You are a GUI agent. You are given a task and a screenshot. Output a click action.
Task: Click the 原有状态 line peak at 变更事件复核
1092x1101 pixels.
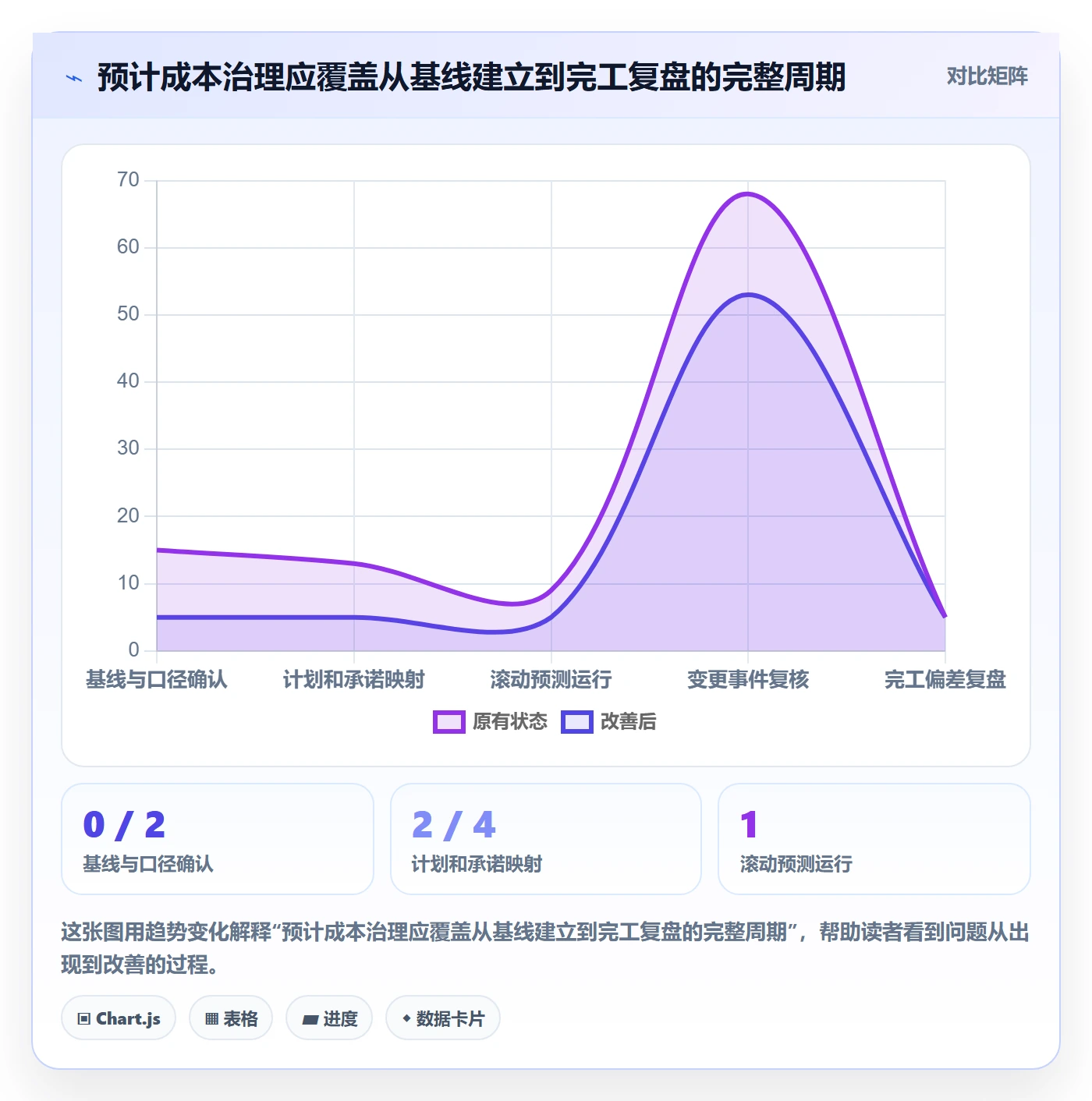pyautogui.click(x=748, y=193)
